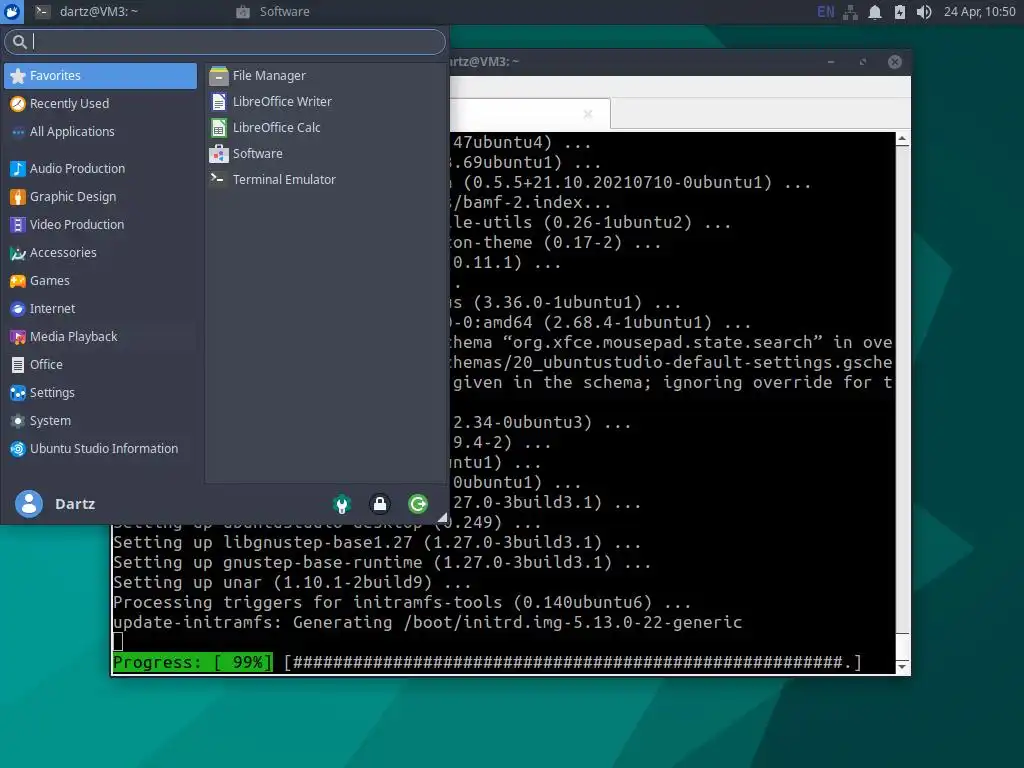Show All Applications category
Image resolution: width=1024 pixels, height=768 pixels.
point(101,132)
